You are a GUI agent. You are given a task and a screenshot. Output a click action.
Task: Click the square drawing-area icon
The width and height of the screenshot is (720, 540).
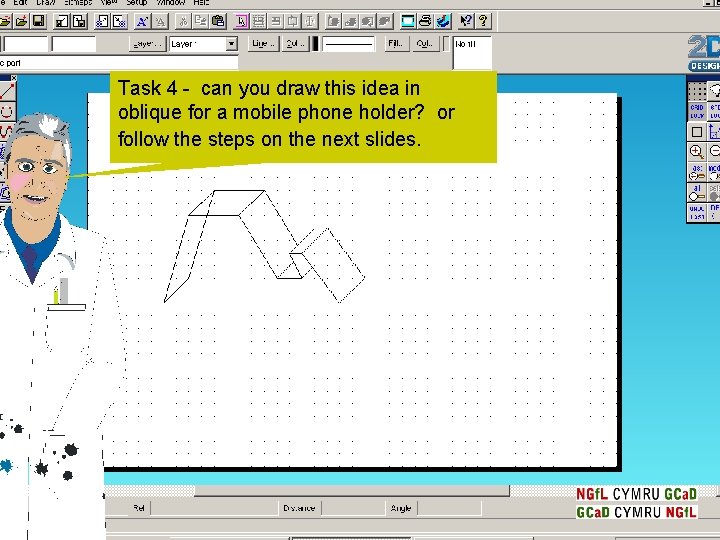697,132
